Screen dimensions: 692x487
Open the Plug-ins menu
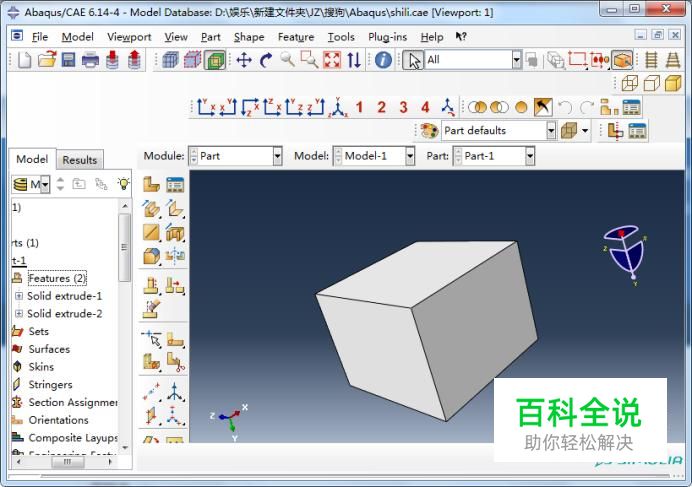pos(387,37)
